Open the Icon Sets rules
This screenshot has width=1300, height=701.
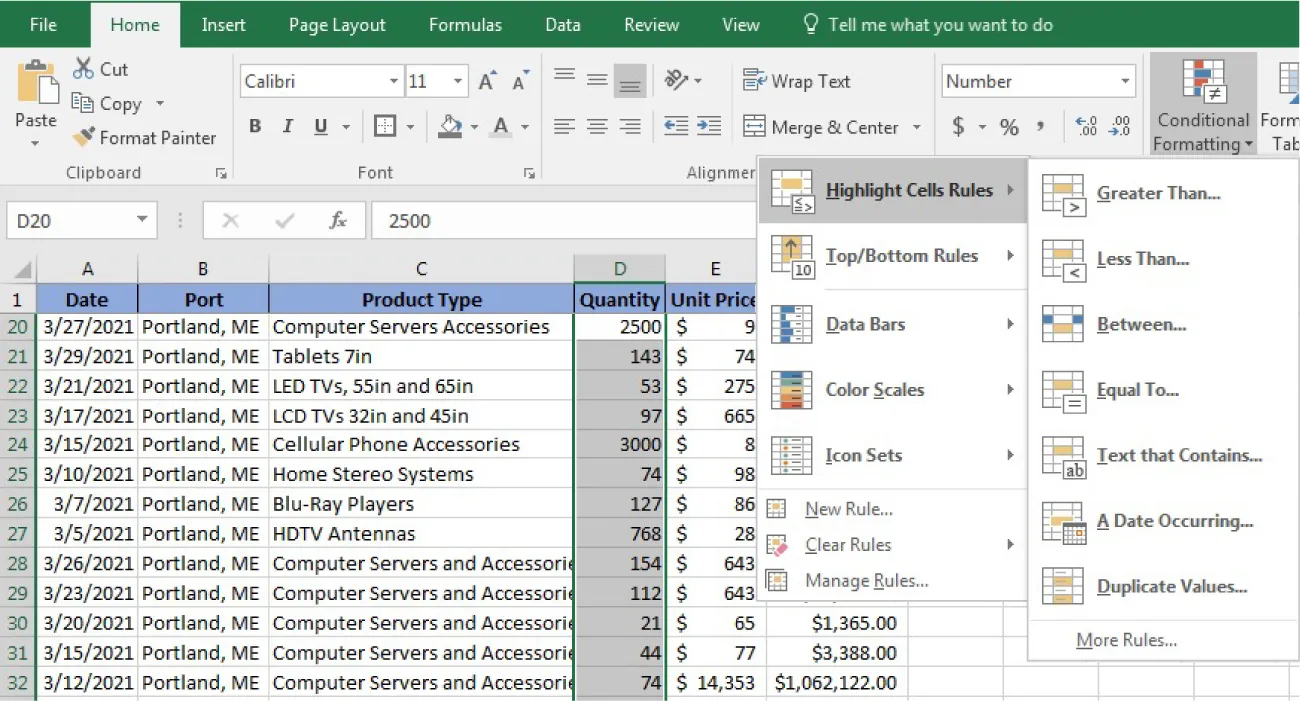[x=862, y=455]
